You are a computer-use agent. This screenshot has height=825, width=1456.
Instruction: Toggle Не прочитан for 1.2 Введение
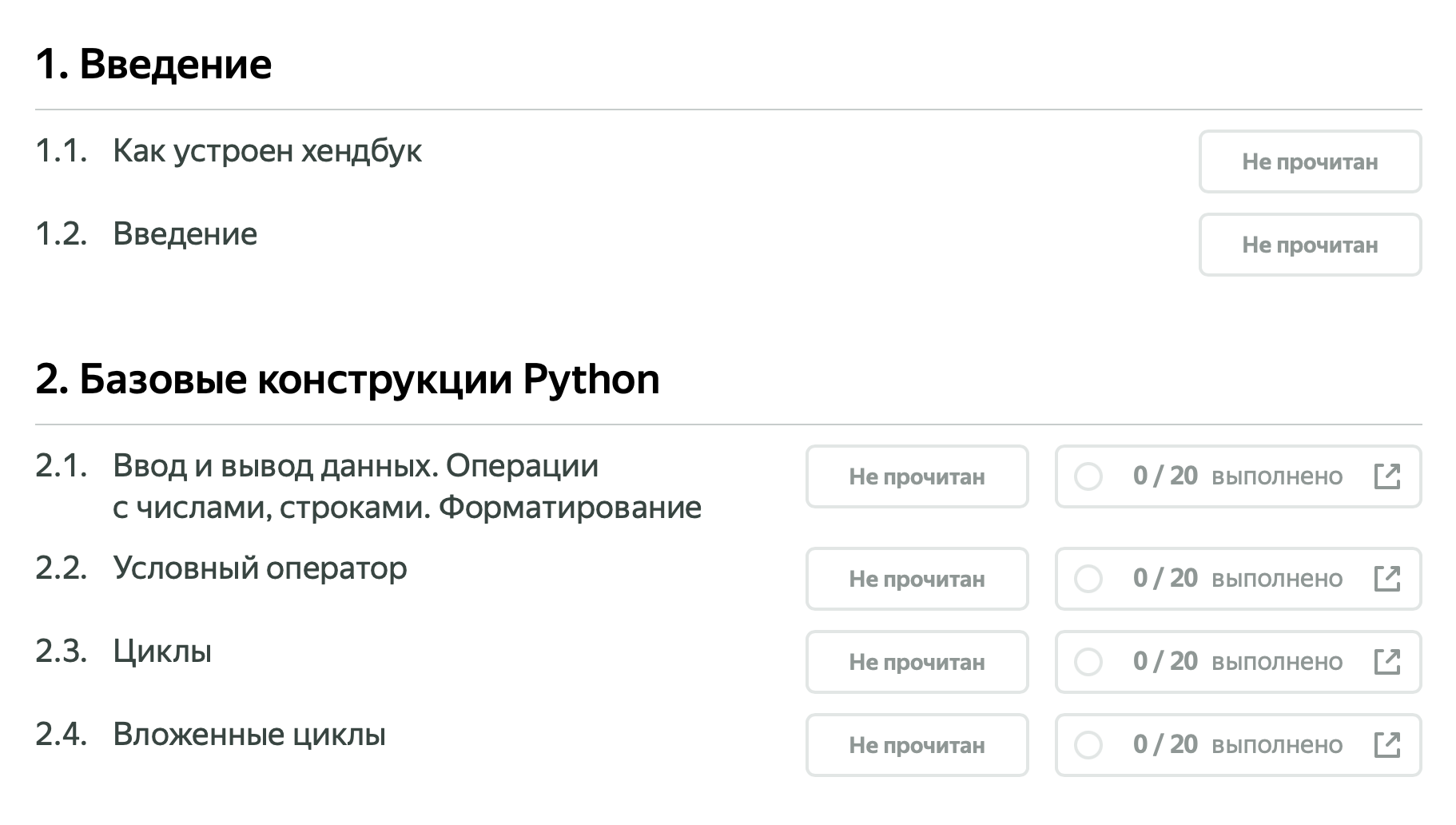click(x=1310, y=245)
